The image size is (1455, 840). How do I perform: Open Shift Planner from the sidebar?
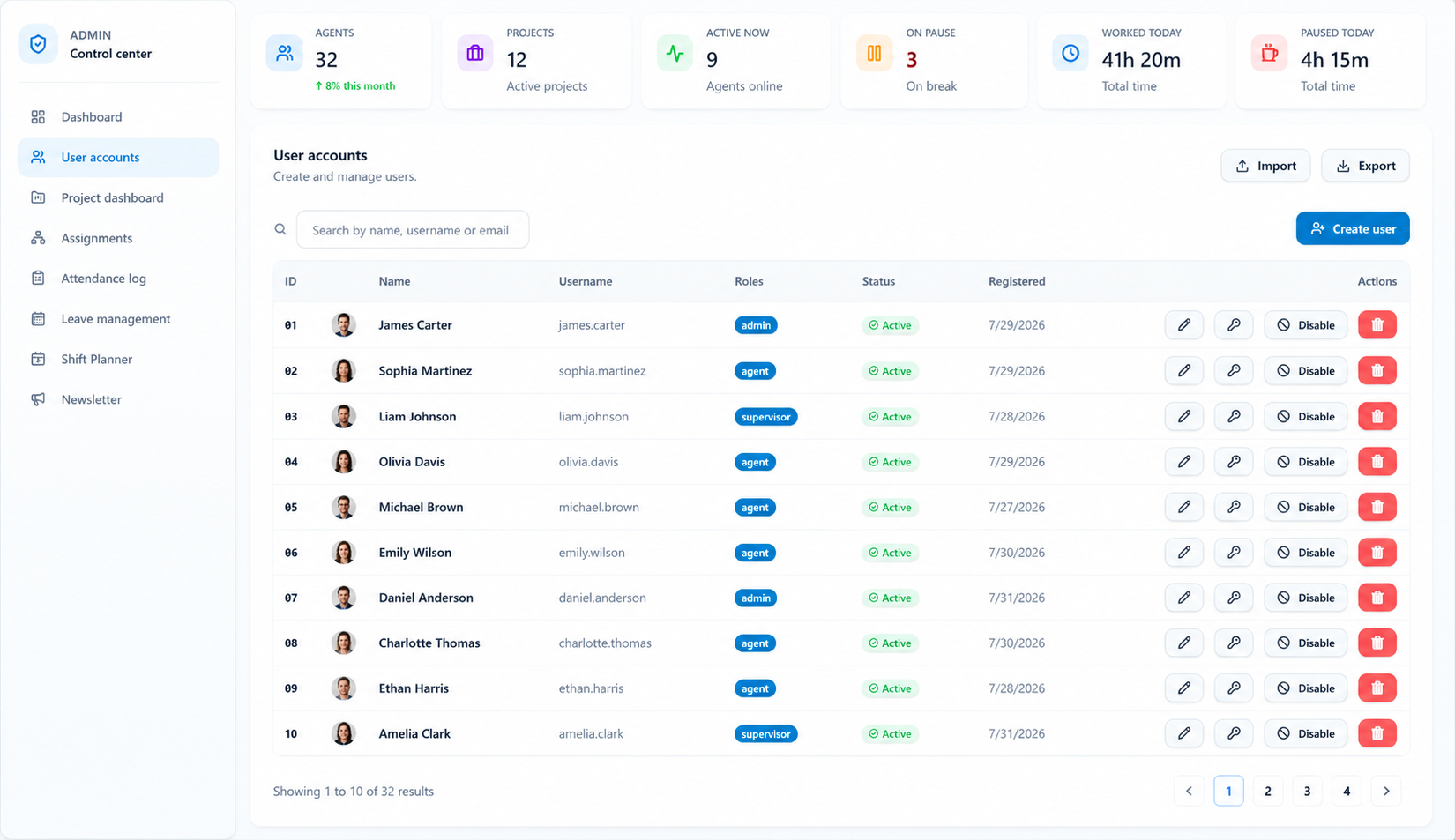[x=118, y=359]
